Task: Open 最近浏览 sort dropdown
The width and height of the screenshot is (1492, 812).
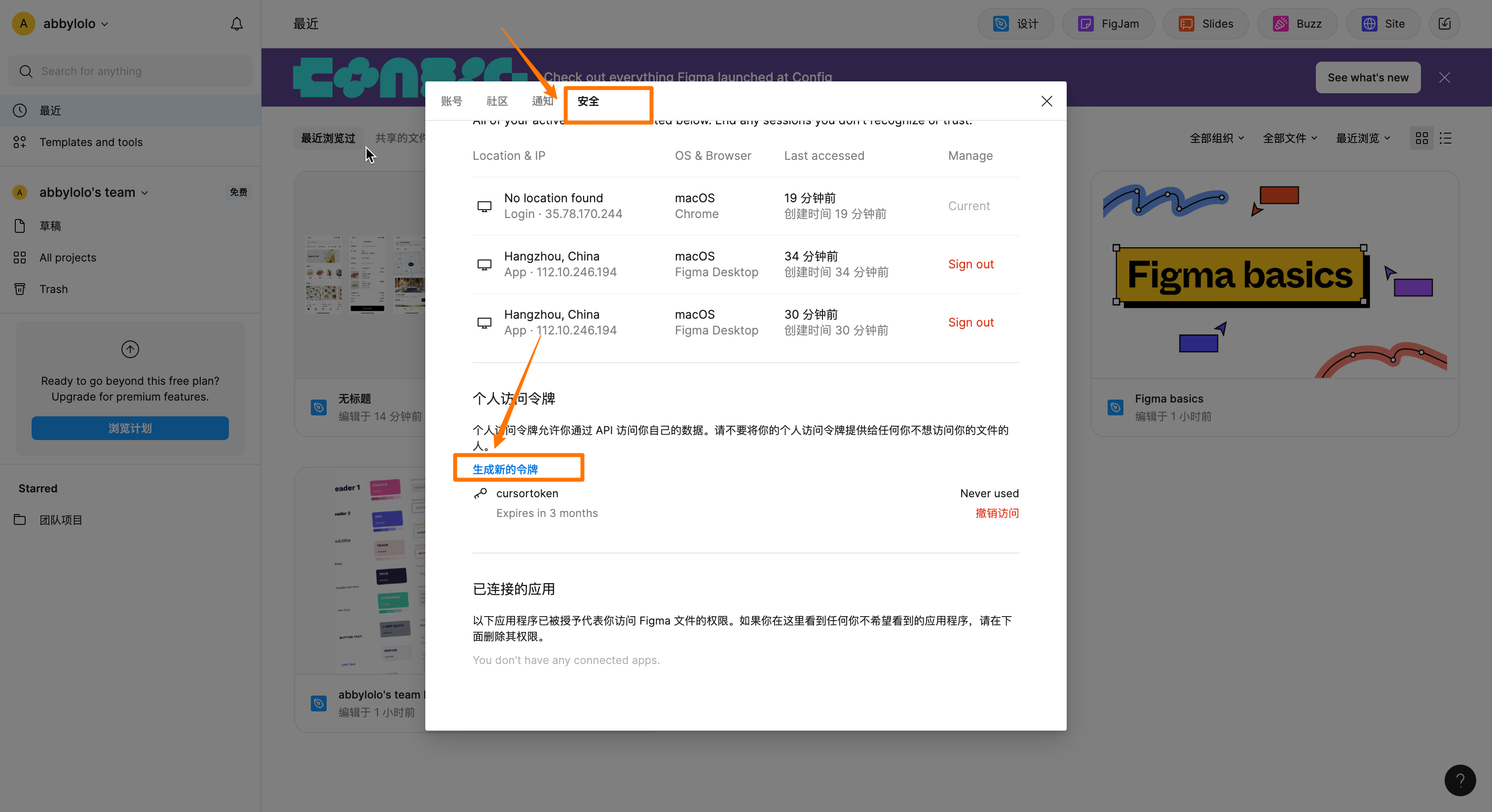Action: coord(1363,138)
